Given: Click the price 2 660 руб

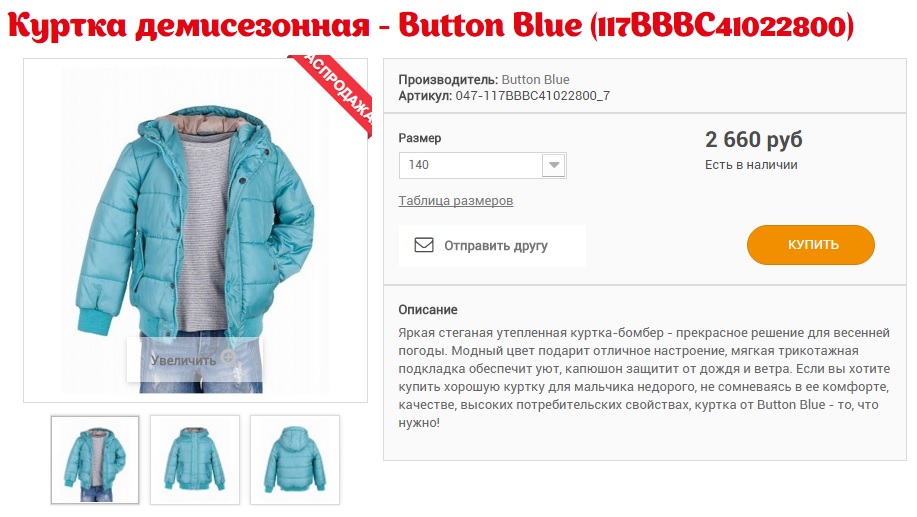Looking at the screenshot, I should pos(753,139).
